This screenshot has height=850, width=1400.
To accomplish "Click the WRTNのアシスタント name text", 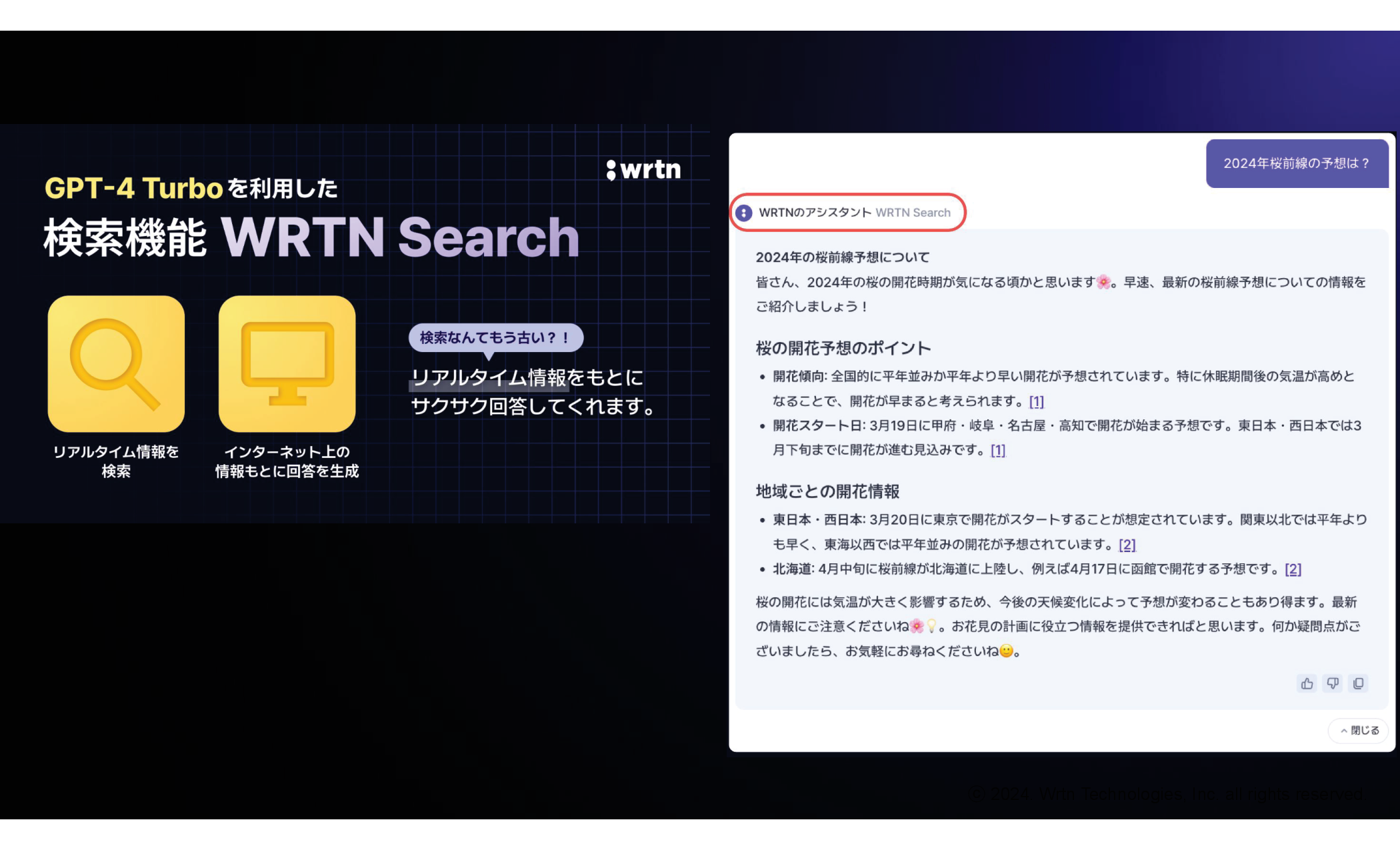I will pos(815,213).
